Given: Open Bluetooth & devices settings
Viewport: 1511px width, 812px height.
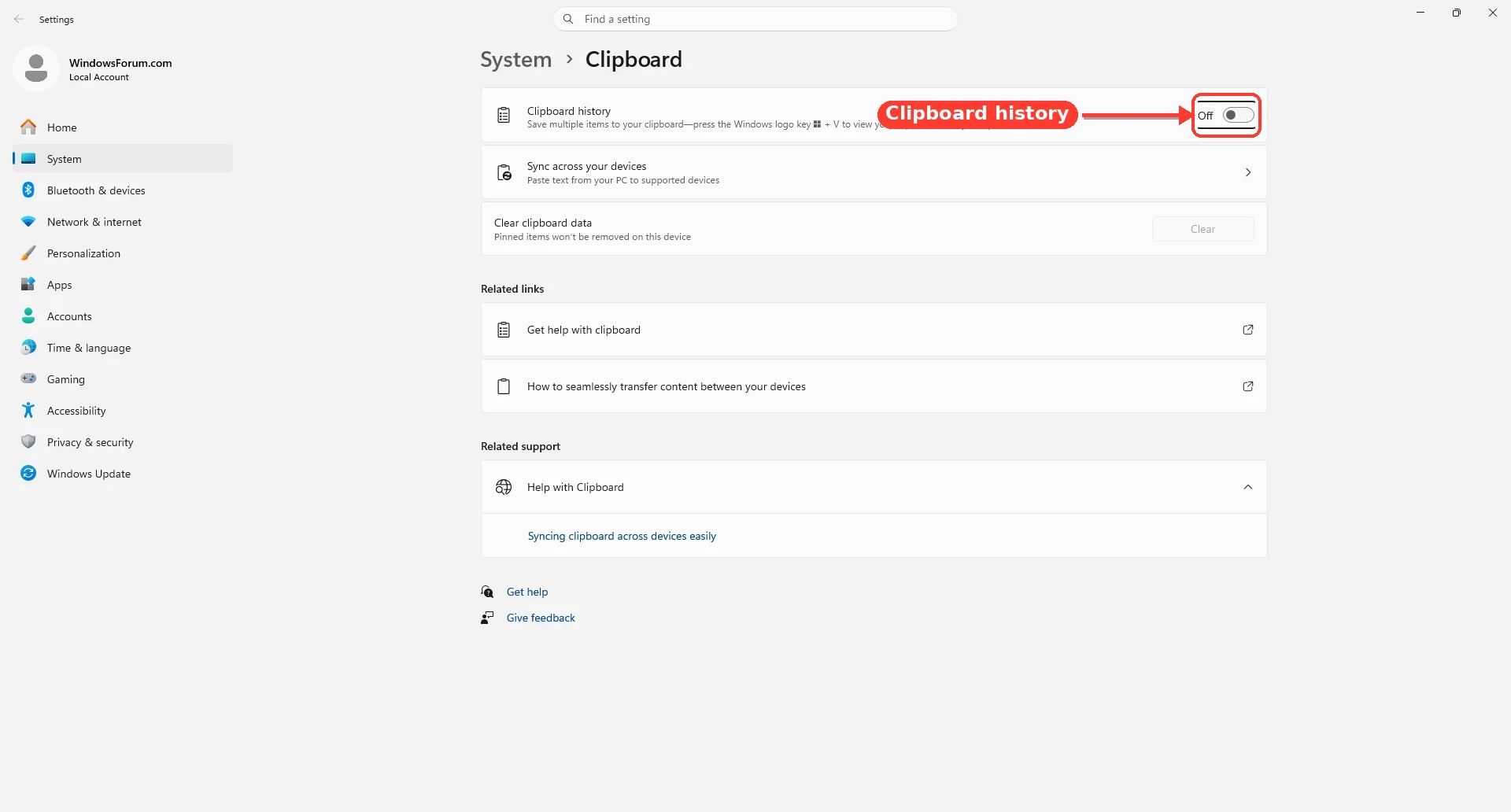Looking at the screenshot, I should tap(123, 190).
